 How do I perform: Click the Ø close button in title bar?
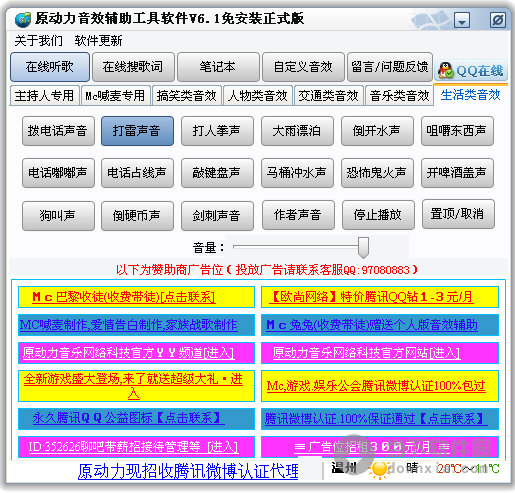pos(498,20)
